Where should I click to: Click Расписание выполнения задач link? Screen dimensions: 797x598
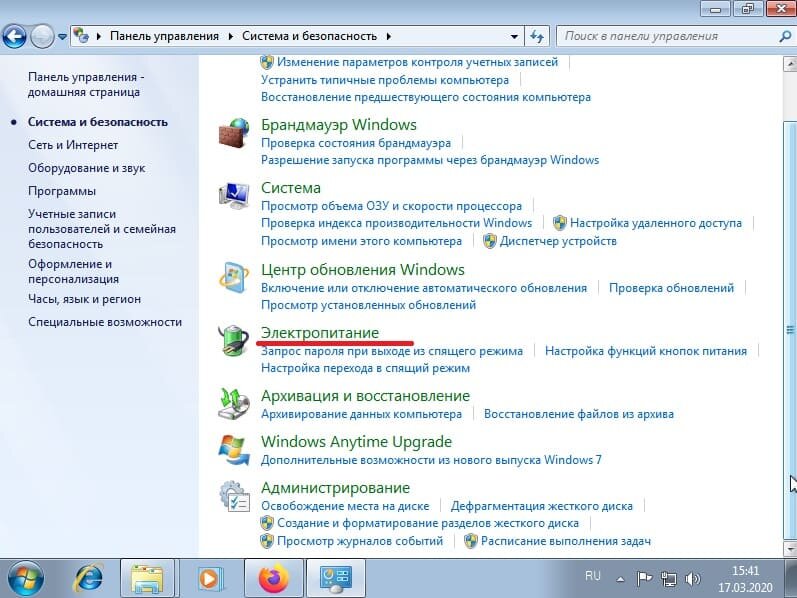[566, 541]
